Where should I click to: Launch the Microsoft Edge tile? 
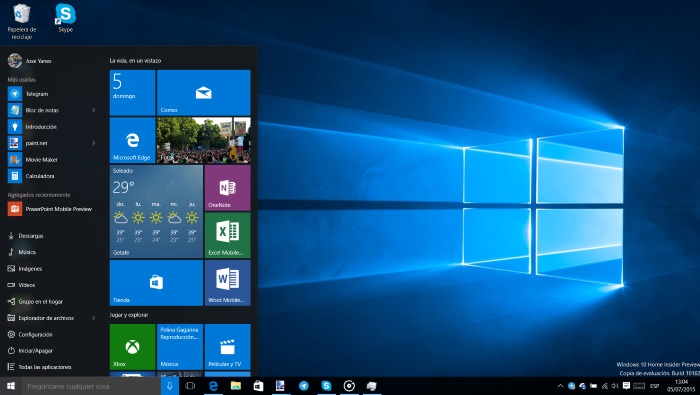tap(133, 140)
